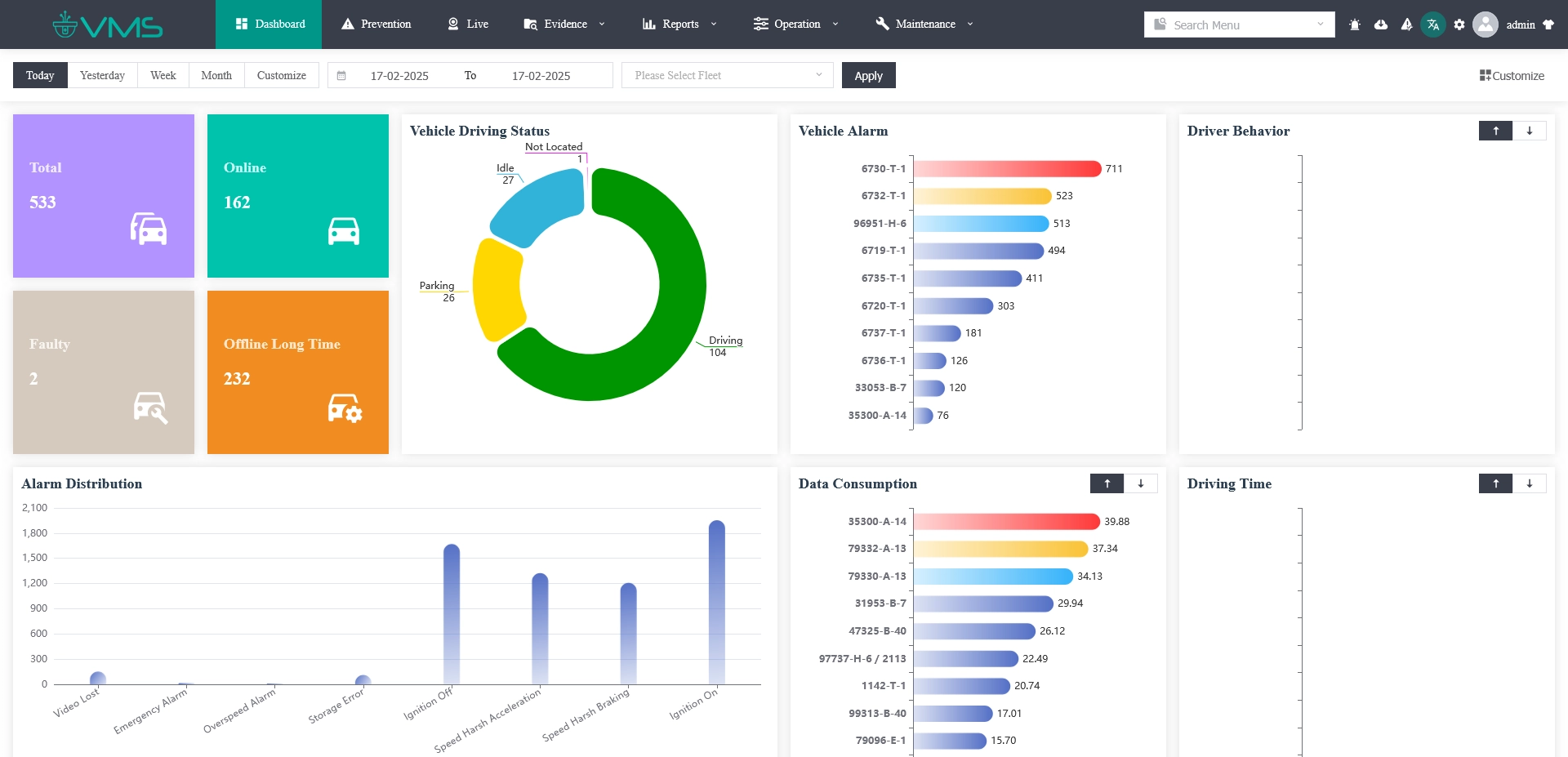Open the Search Menu dropdown
The image size is (1568, 757).
[x=1239, y=24]
